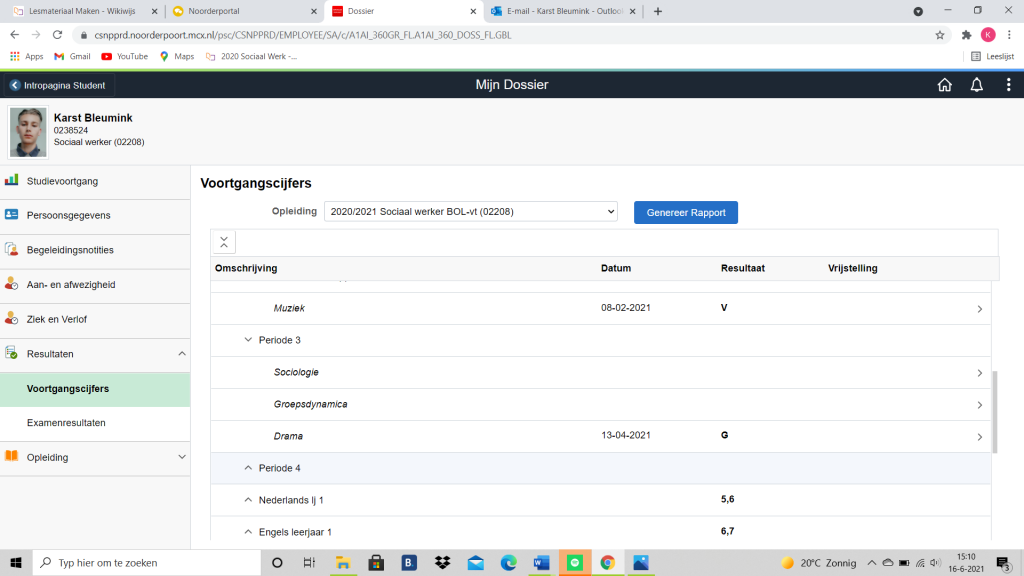This screenshot has height=576, width=1024.
Task: Collapse the Resultaten sidebar section
Action: click(x=181, y=354)
